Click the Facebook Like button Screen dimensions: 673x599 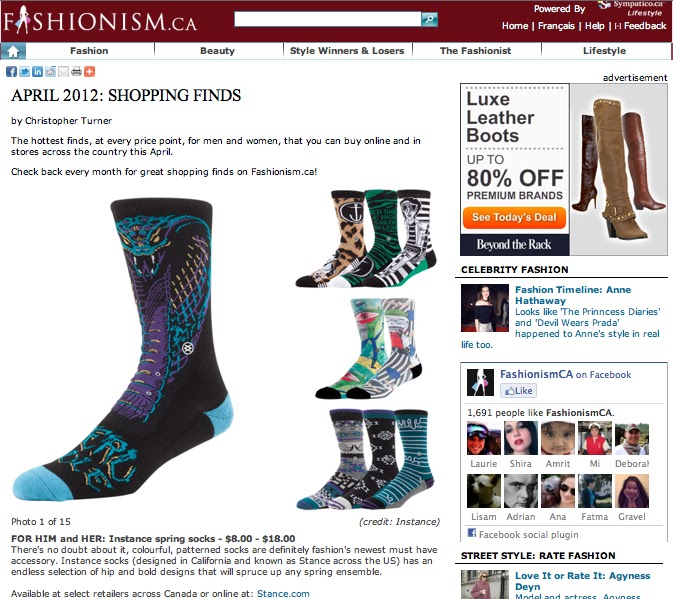pos(518,390)
